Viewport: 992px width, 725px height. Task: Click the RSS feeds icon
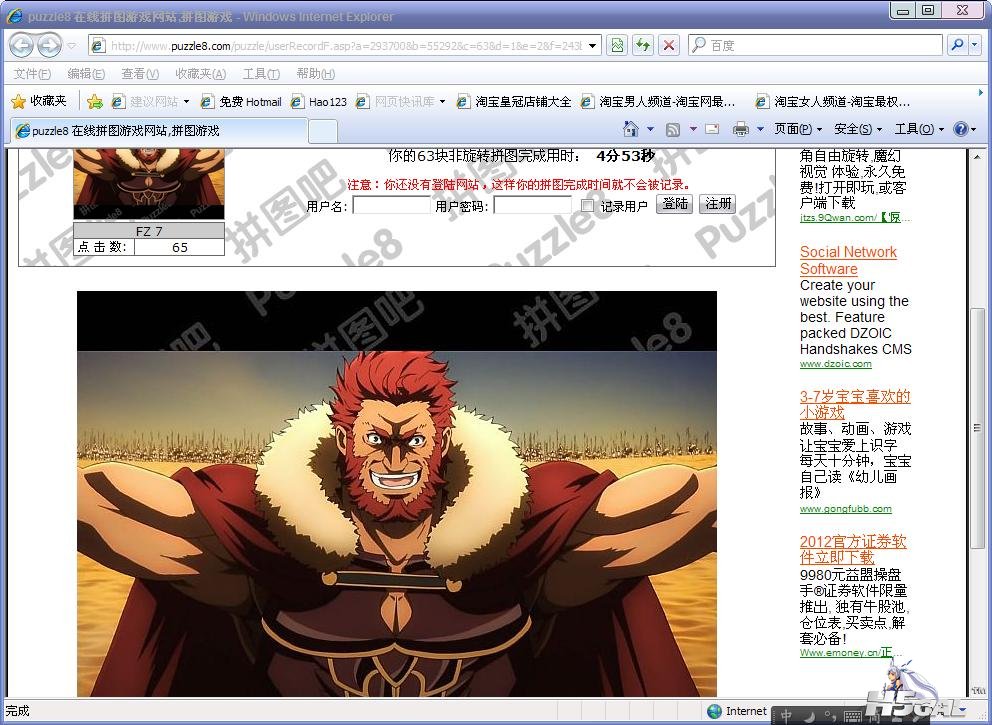pyautogui.click(x=673, y=129)
